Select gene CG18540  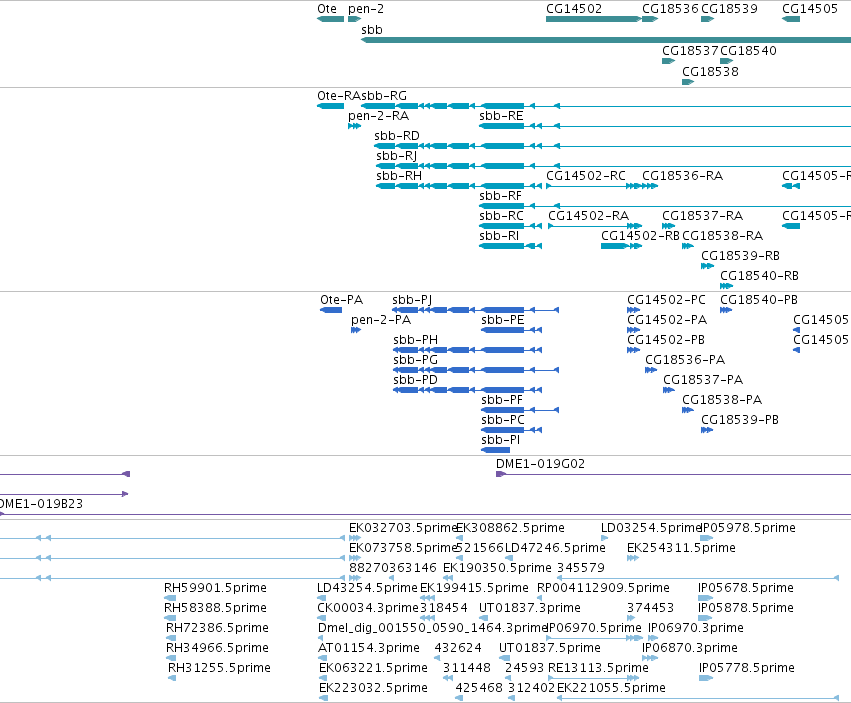(727, 61)
